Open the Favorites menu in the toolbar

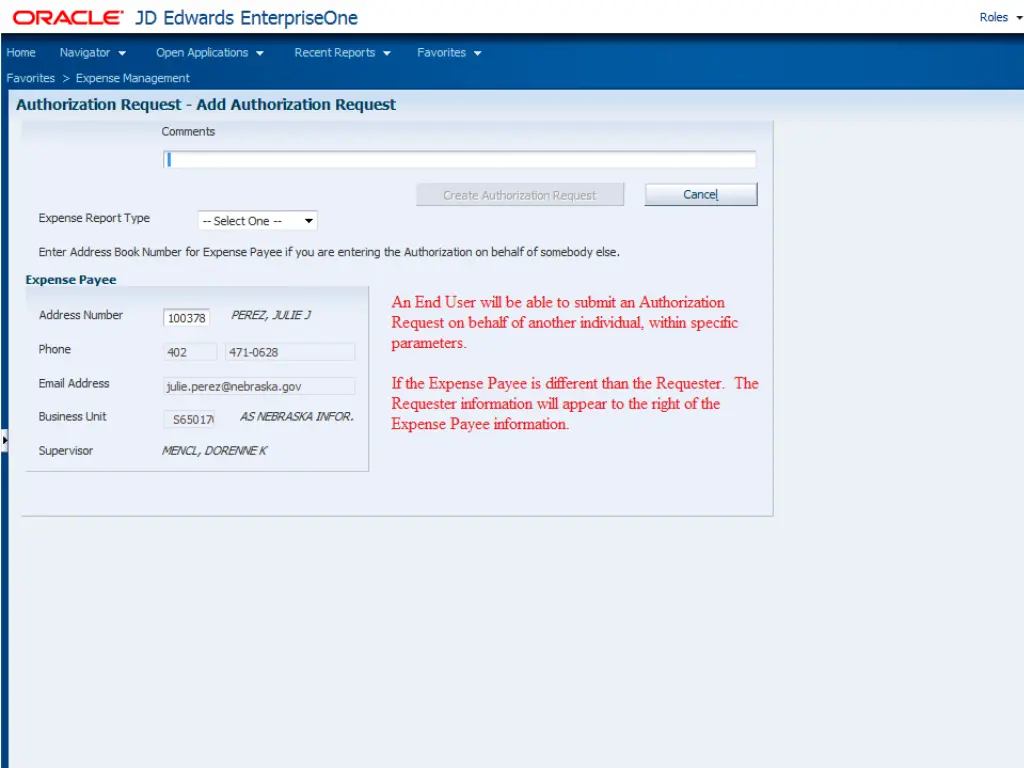[449, 52]
